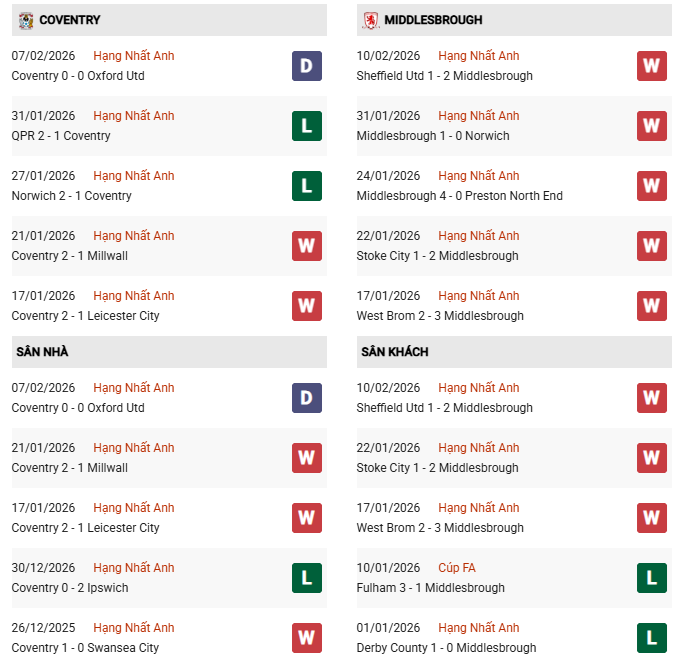Screen dimensions: 680x666
Task: Open Hạng Nhất Anh link next to 31/01/2026 QPR match
Action: coord(133,116)
